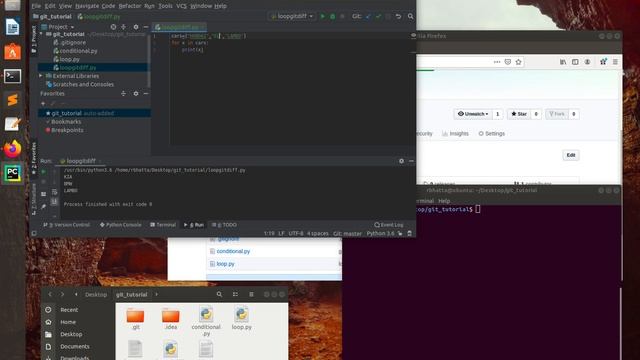Click the locate file target icon in Project panel
Viewport: 640px width, 360px height.
[x=113, y=27]
